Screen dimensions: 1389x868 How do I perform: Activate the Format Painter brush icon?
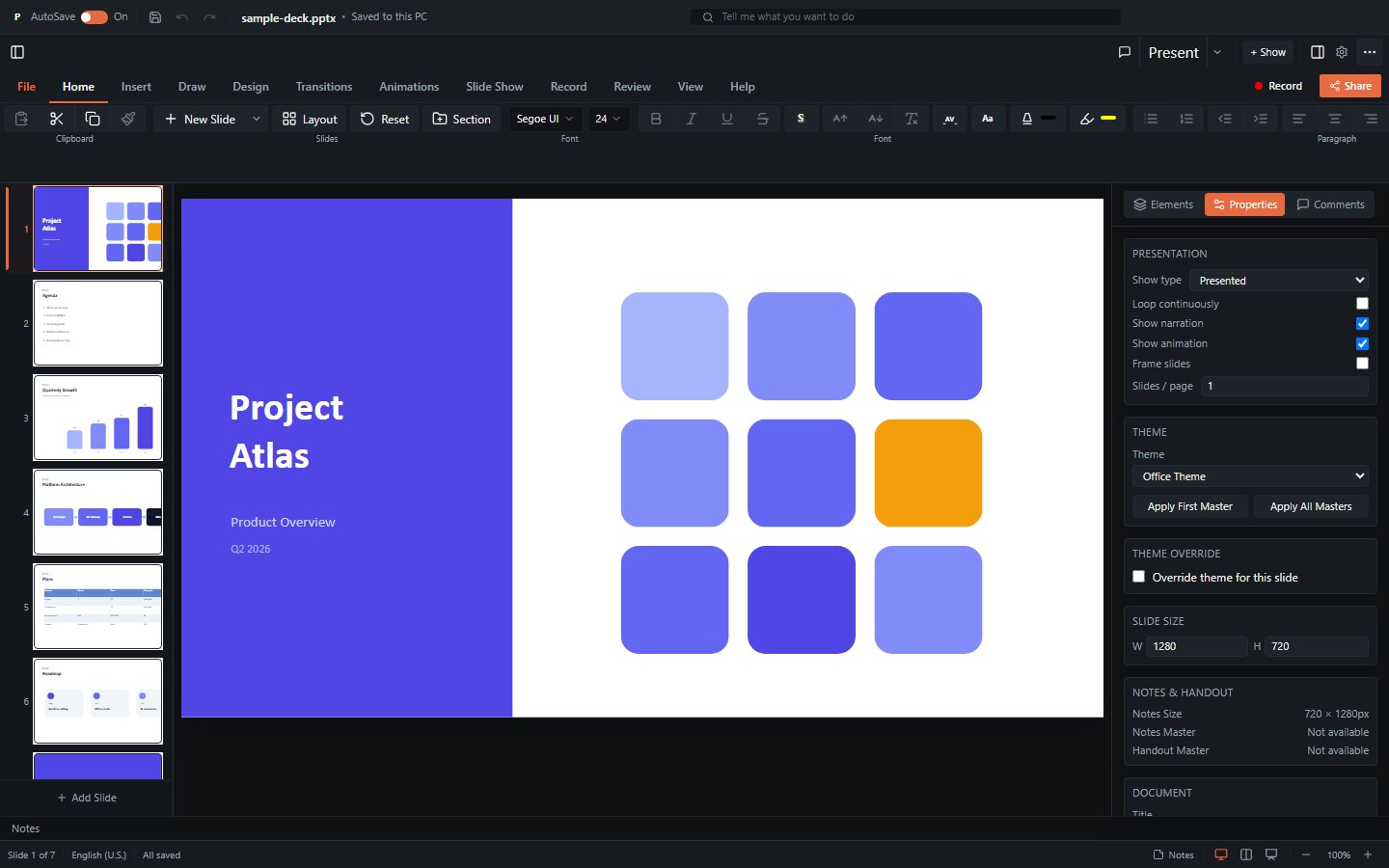tap(128, 119)
